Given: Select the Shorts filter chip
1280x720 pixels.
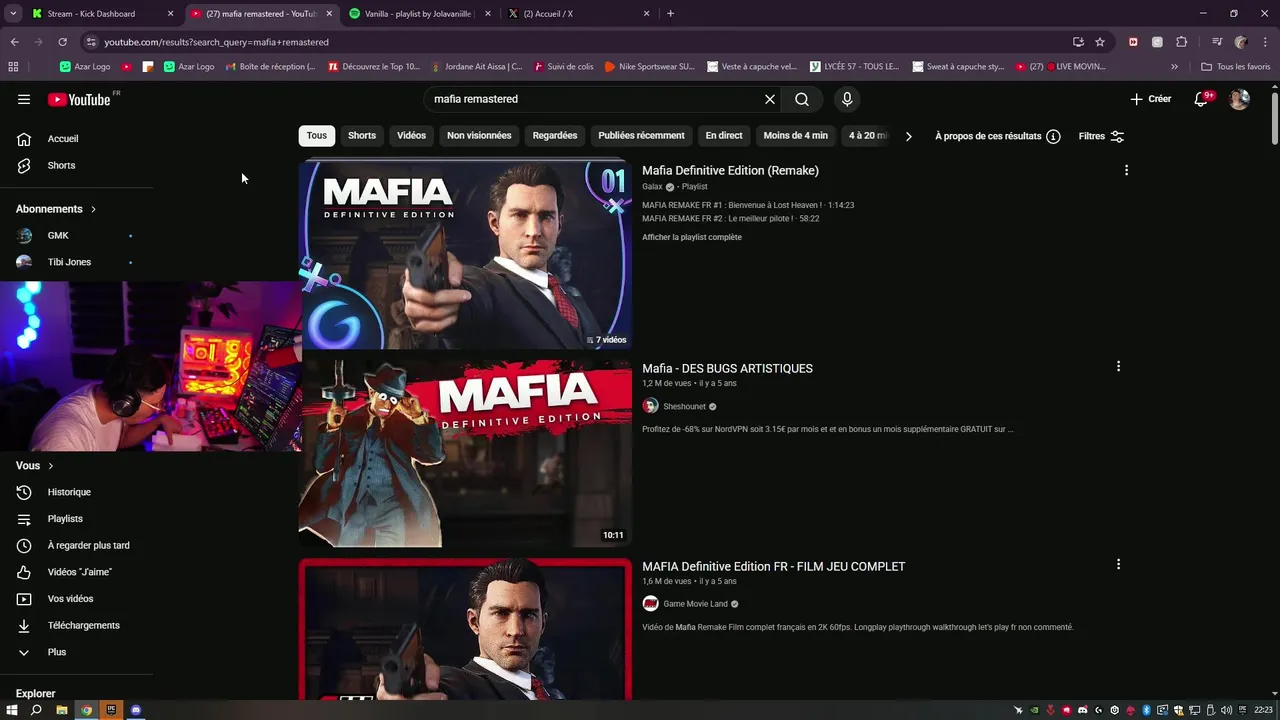Looking at the screenshot, I should click(362, 136).
